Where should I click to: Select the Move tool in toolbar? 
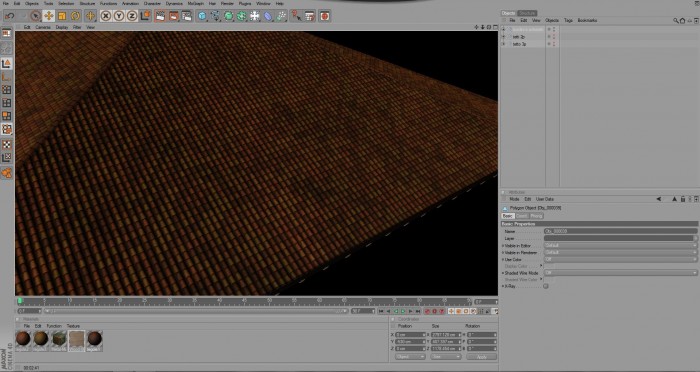pos(48,16)
